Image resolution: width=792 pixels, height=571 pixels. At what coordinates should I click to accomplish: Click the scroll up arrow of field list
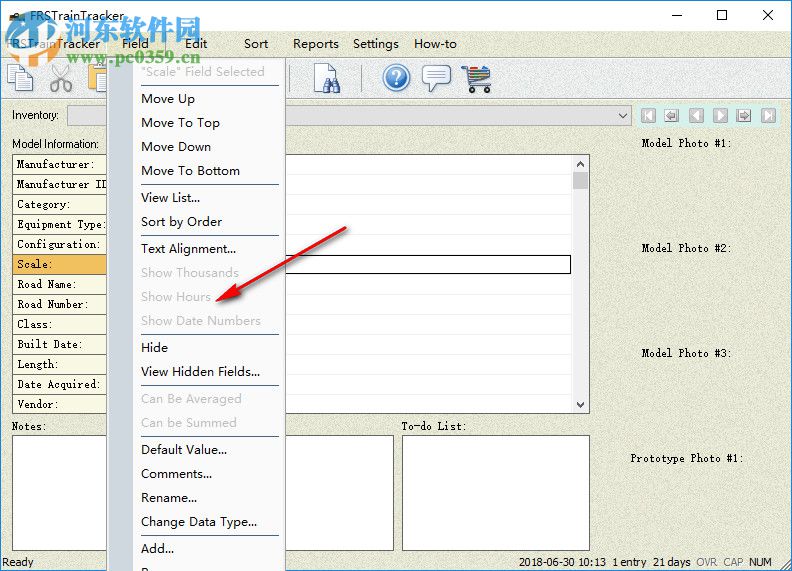click(x=580, y=164)
